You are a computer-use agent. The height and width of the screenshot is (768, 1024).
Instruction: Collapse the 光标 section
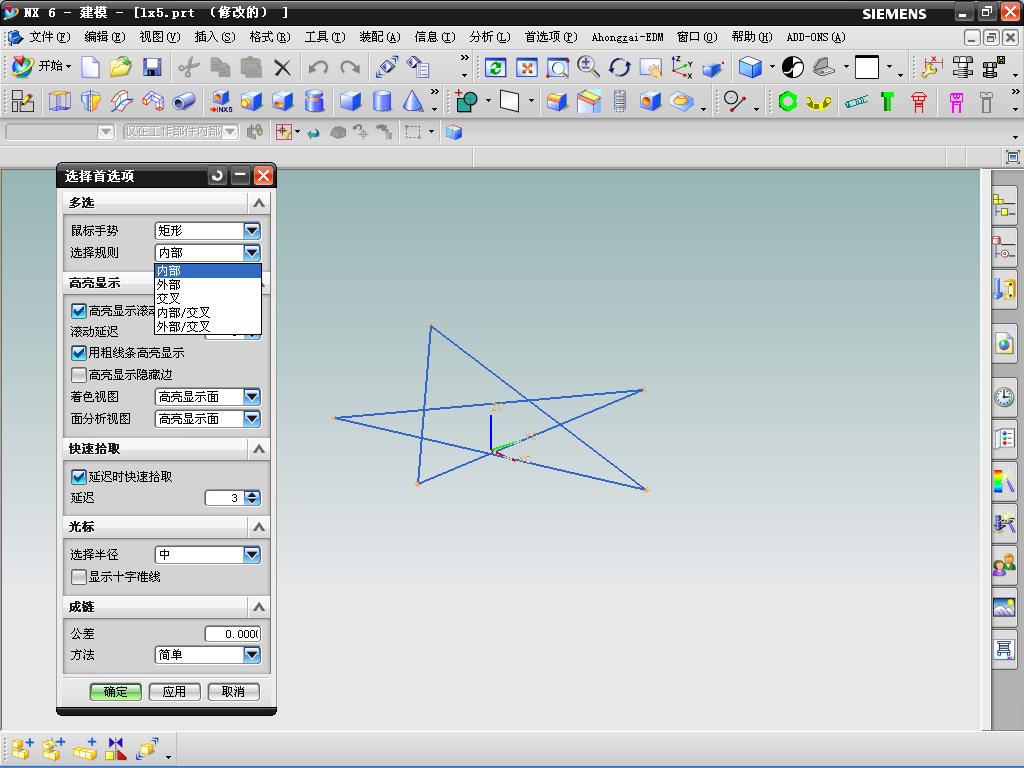pyautogui.click(x=259, y=526)
